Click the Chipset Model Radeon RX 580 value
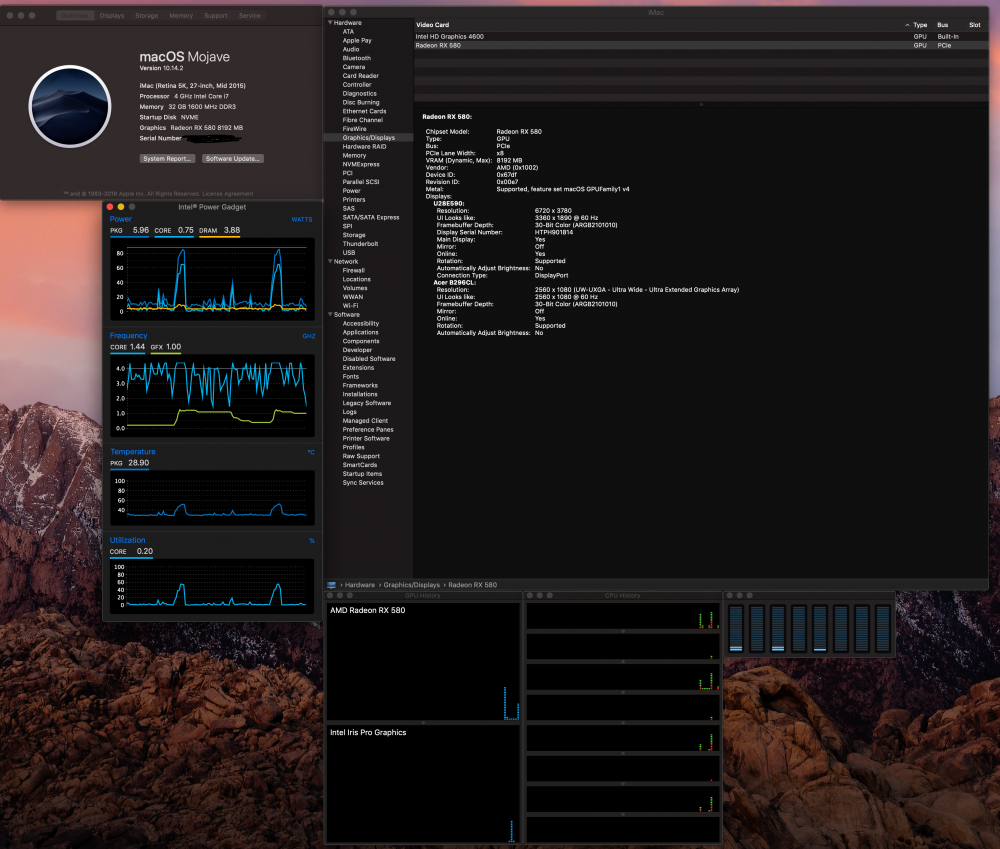Viewport: 1000px width, 849px height. [518, 131]
